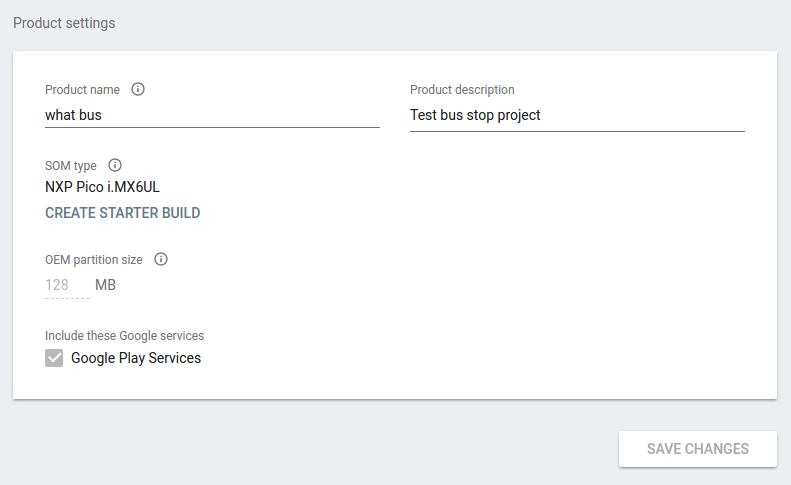Toggle the Google Play Services checkbox
This screenshot has width=791, height=485.
coord(54,358)
